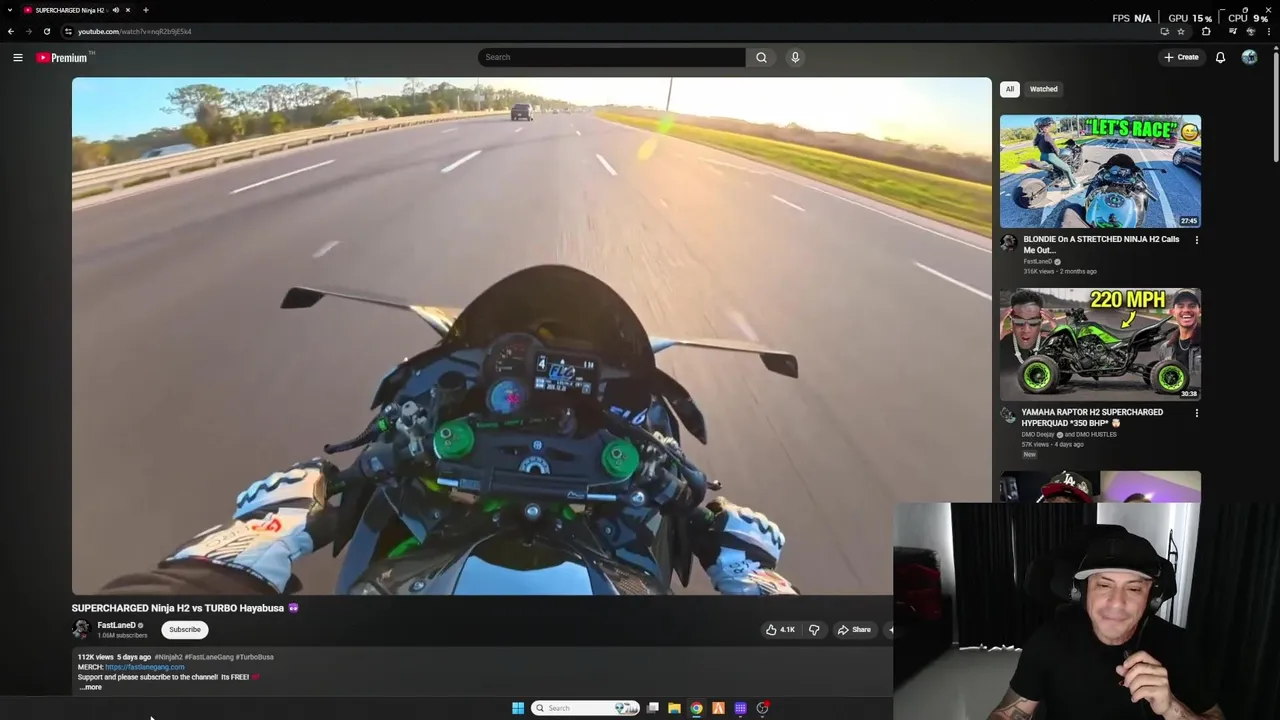Open the Windows Start menu
Viewport: 1280px width, 720px height.
518,708
